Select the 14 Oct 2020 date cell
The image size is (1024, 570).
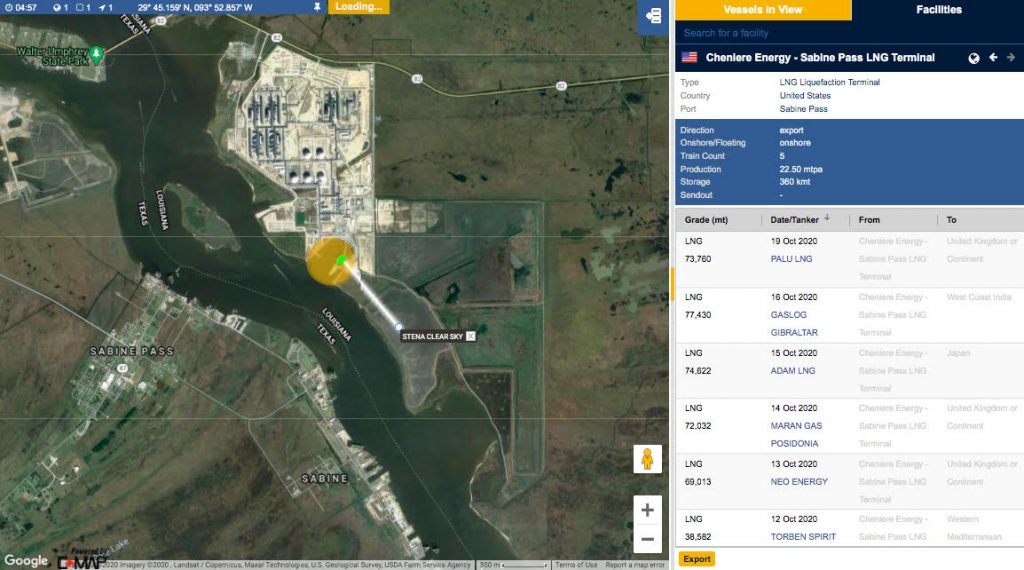tap(793, 407)
